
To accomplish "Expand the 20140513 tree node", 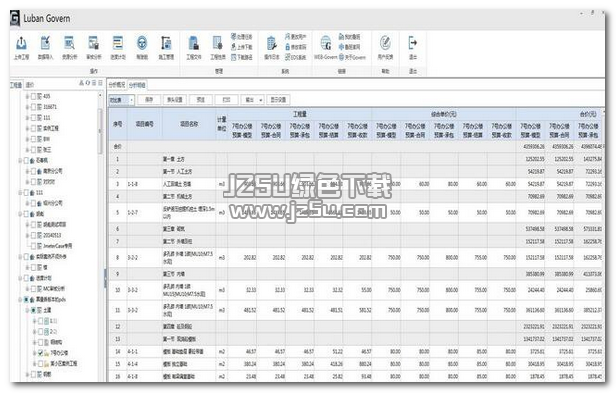I will coord(27,235).
